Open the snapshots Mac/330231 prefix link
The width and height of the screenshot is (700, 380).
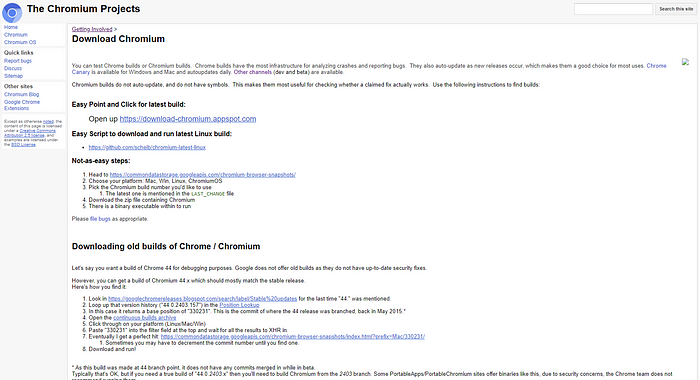293,337
